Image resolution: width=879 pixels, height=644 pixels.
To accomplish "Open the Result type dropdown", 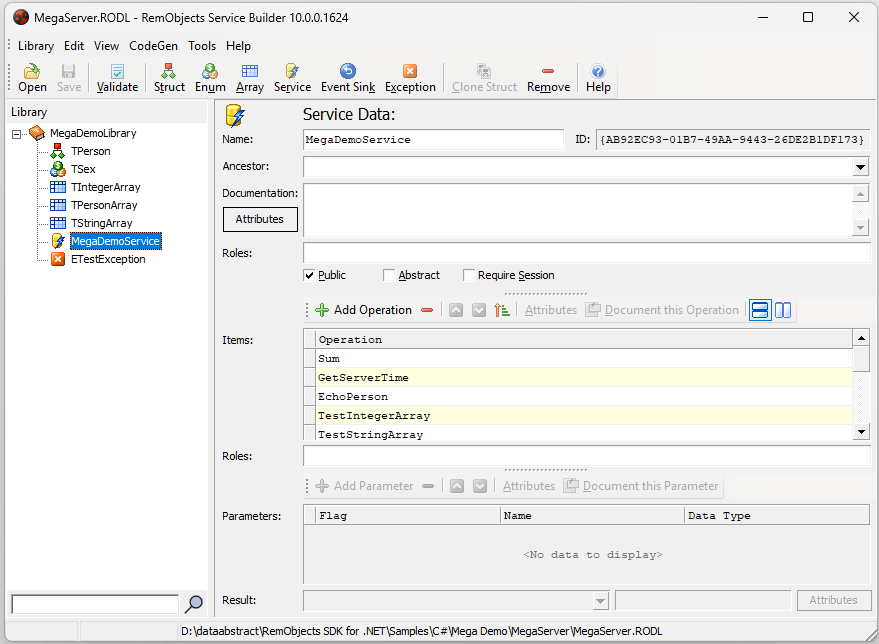I will click(x=600, y=600).
